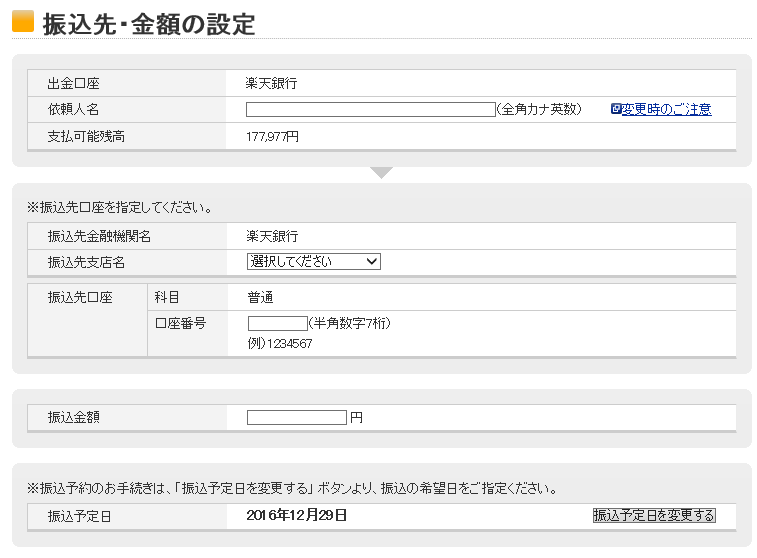
Task: Click the 口座番号 input field
Action: click(278, 323)
